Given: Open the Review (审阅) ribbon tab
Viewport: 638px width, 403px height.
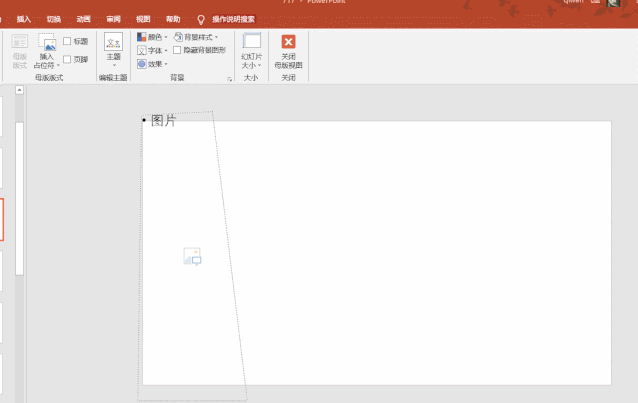Looking at the screenshot, I should pos(113,19).
